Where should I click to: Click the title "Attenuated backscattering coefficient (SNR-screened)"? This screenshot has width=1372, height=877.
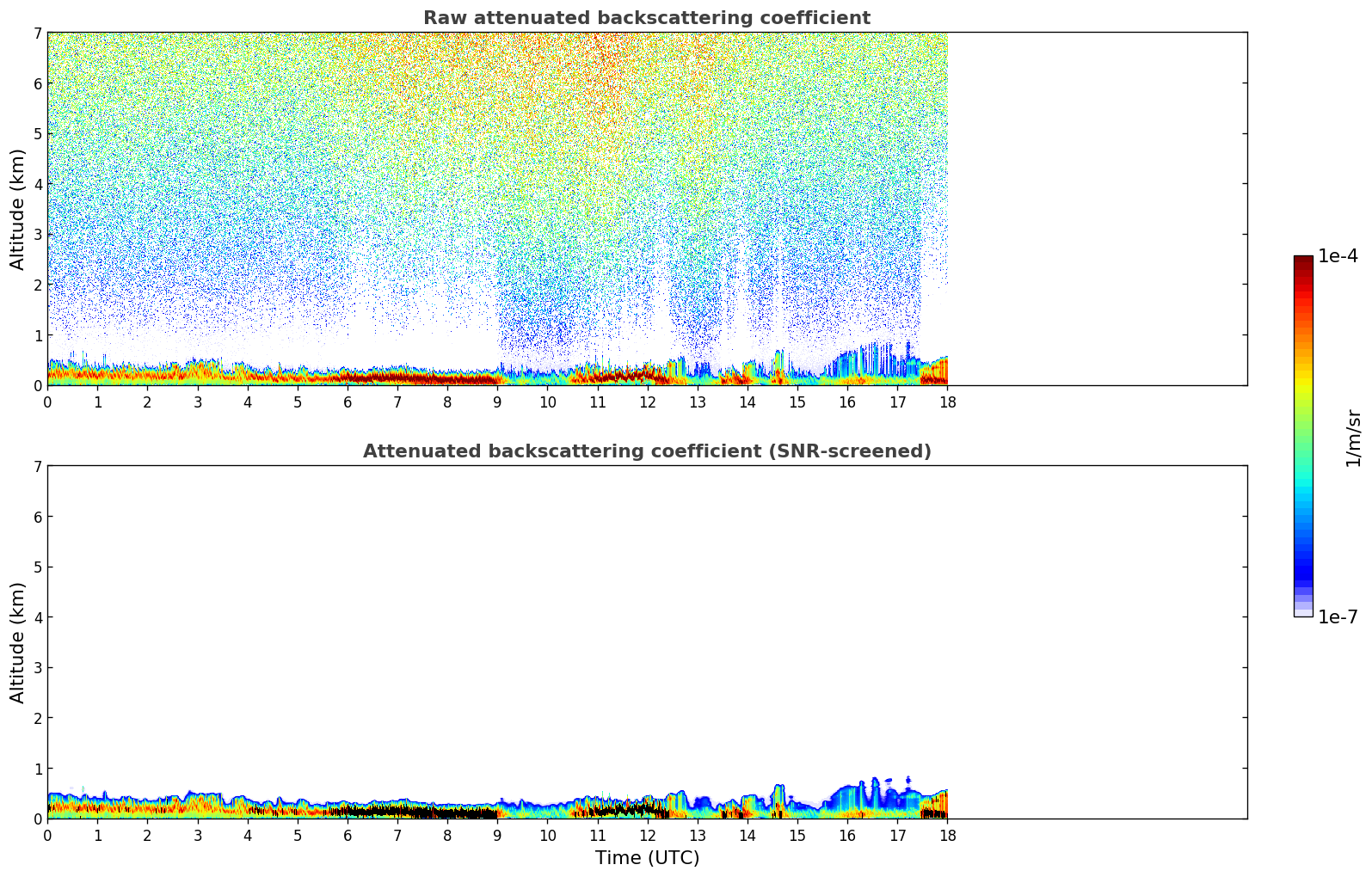[647, 451]
